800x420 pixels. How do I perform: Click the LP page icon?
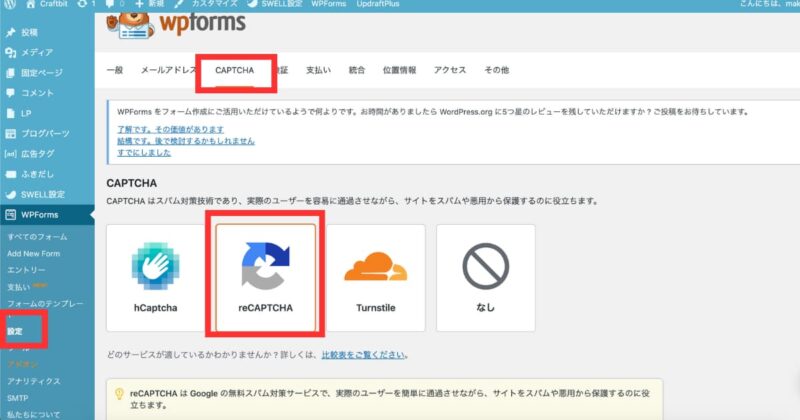click(x=10, y=113)
